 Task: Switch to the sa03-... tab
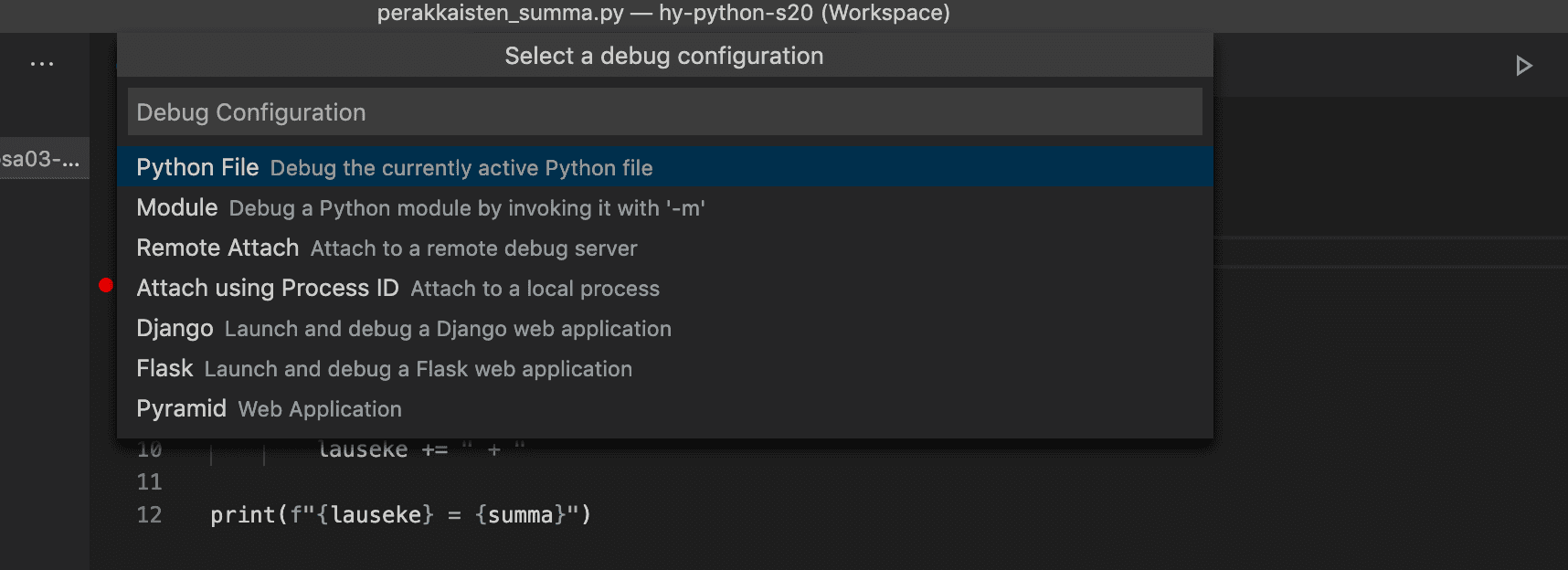pos(41,159)
